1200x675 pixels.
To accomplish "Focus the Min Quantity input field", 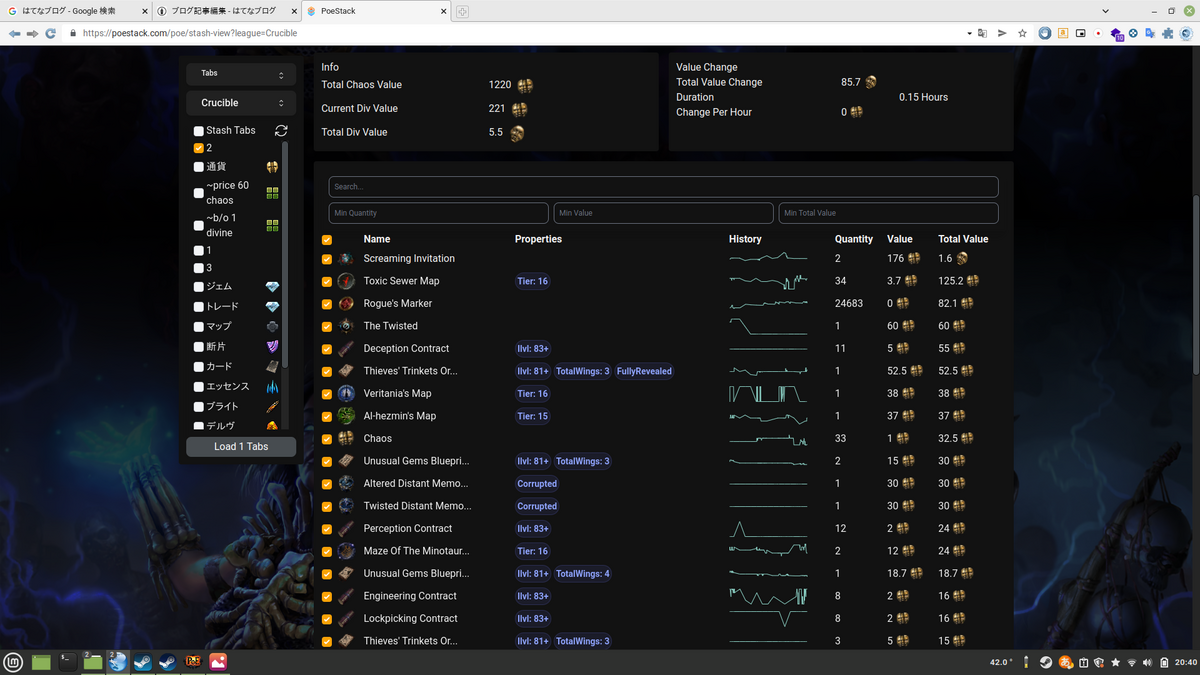I will pyautogui.click(x=439, y=213).
